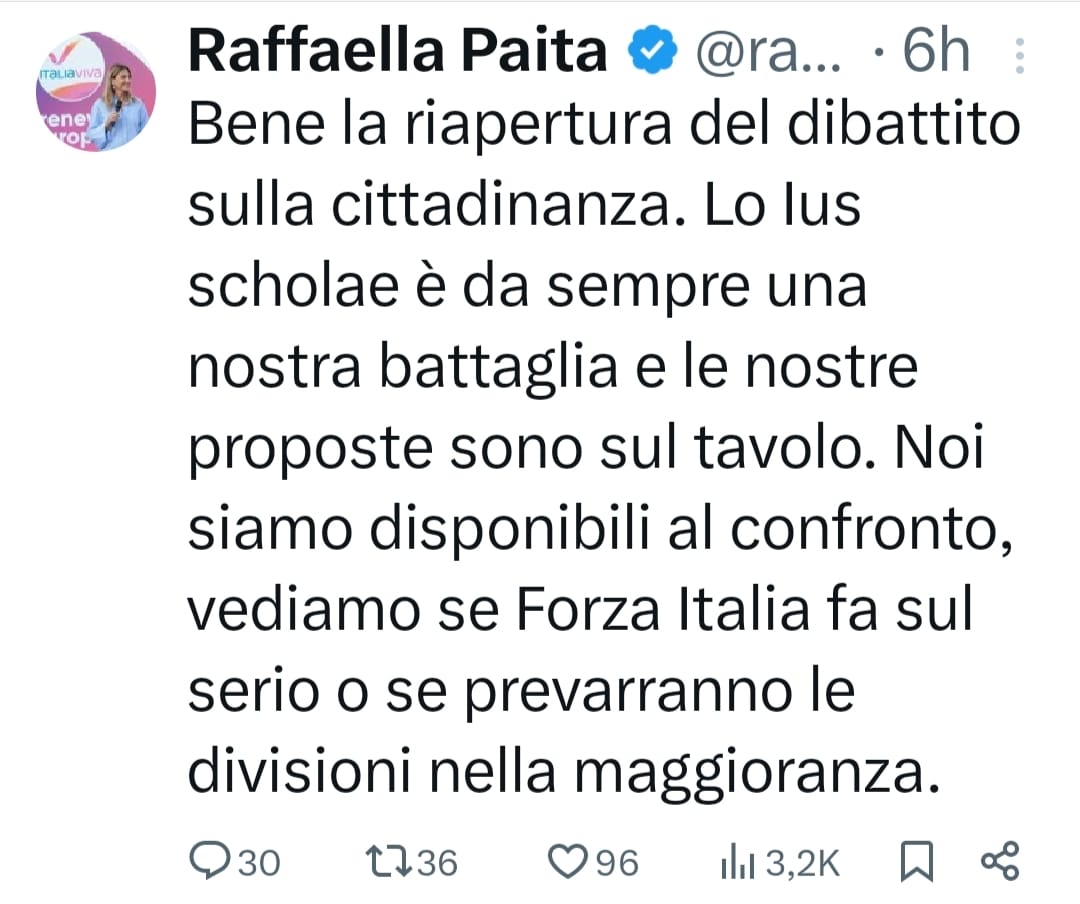Screen dimensions: 1080x904
Task: Click the tweet's opening line 'Bene la riapertura'
Action: pos(400,127)
